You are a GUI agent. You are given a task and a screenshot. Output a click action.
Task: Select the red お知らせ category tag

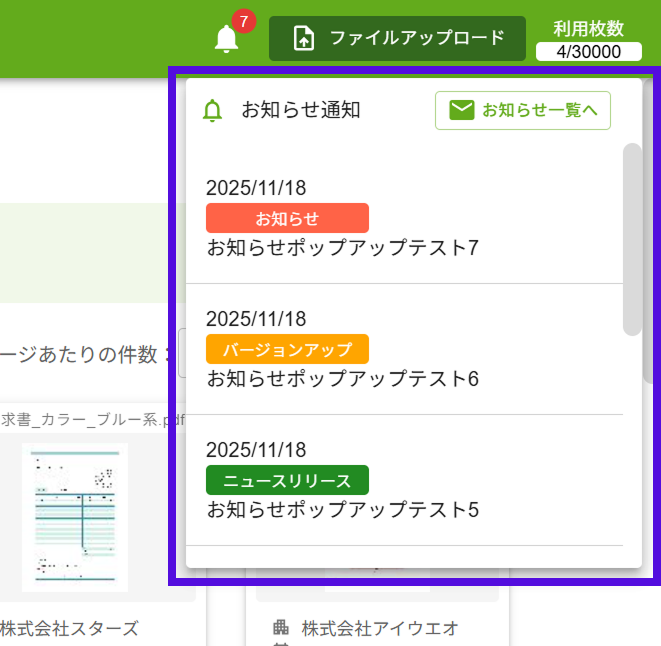[287, 218]
